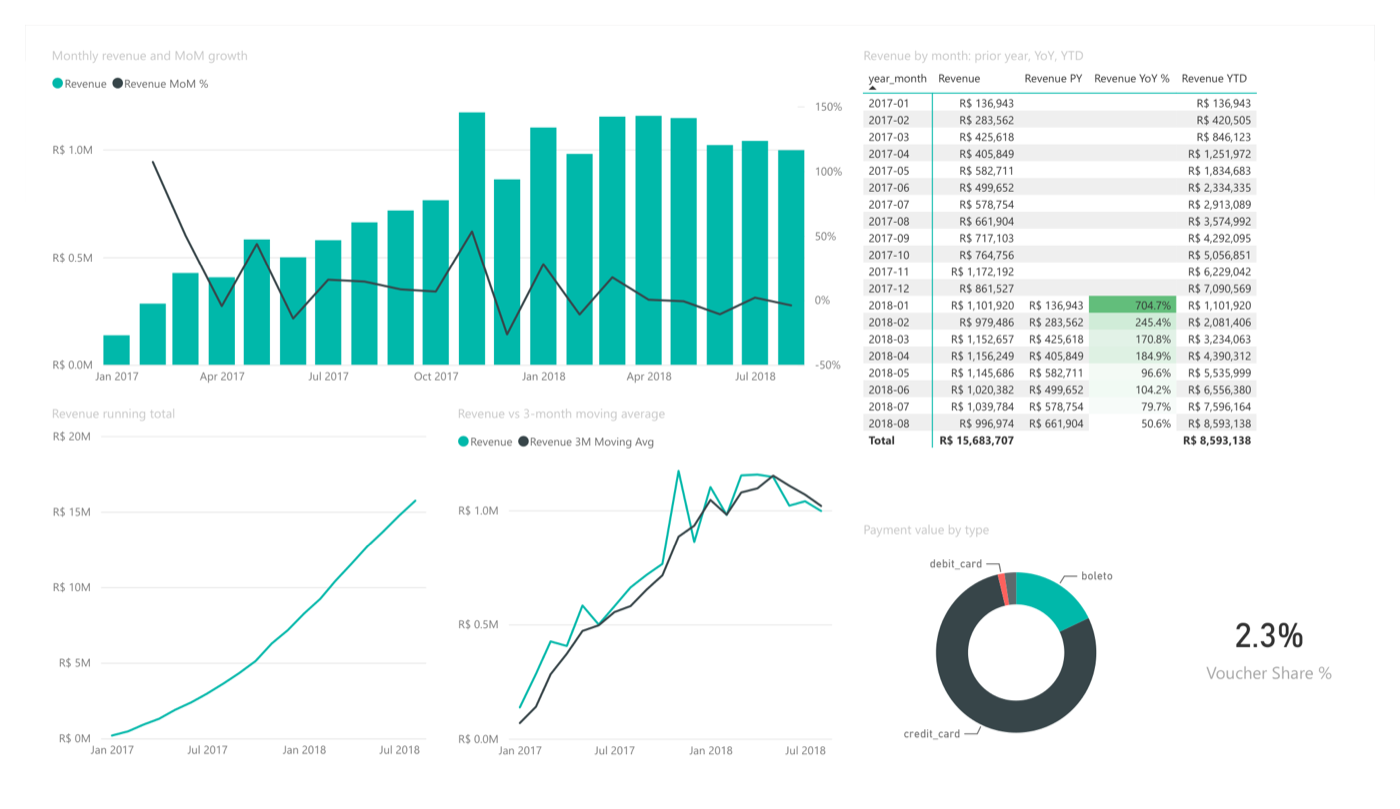Click the R$ 15,683,707 total revenue cell
Screen dimensions: 1400x809
977,440
